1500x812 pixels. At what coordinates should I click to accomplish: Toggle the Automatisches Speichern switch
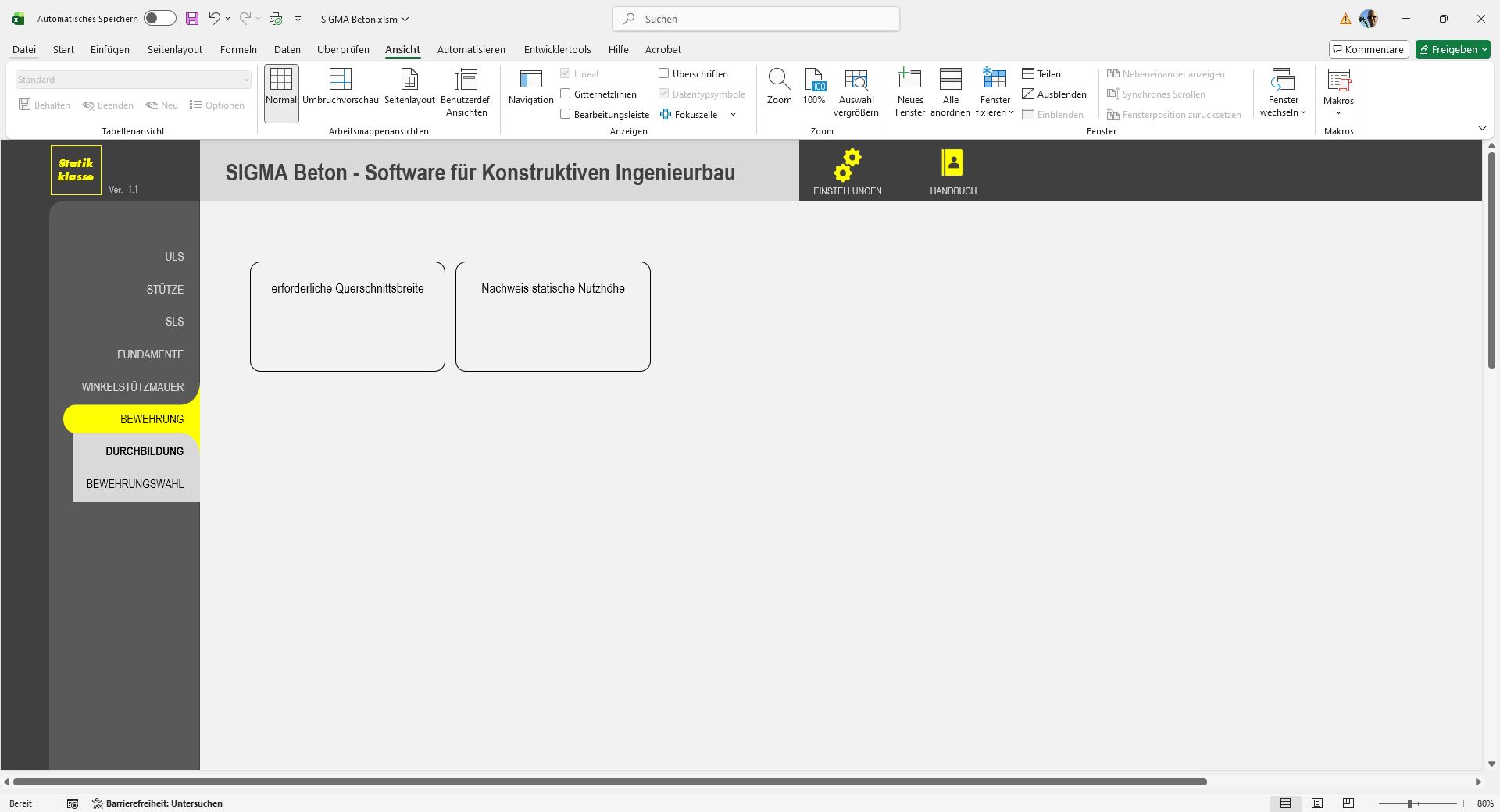(x=159, y=19)
